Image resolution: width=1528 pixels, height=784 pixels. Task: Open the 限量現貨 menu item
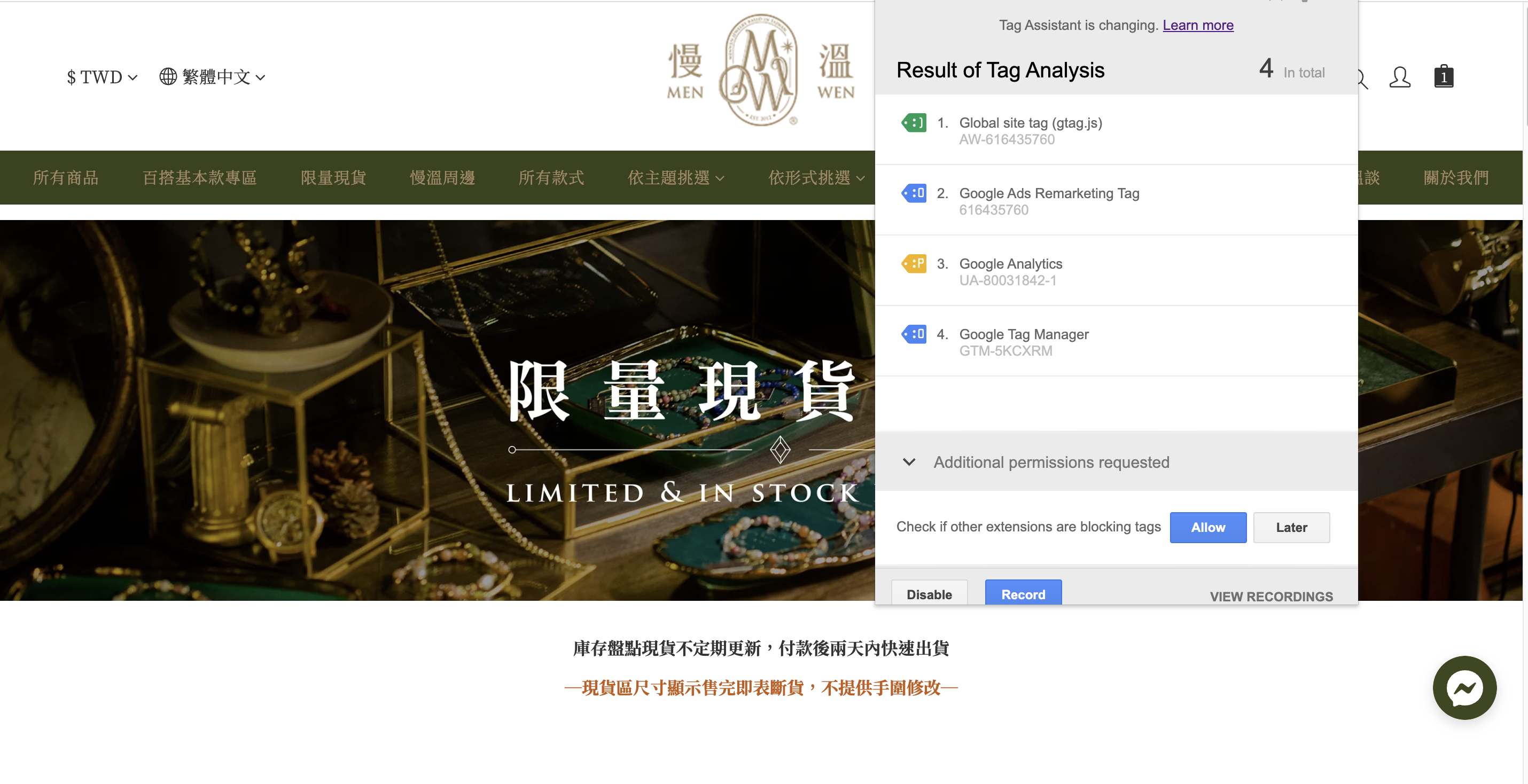(333, 177)
